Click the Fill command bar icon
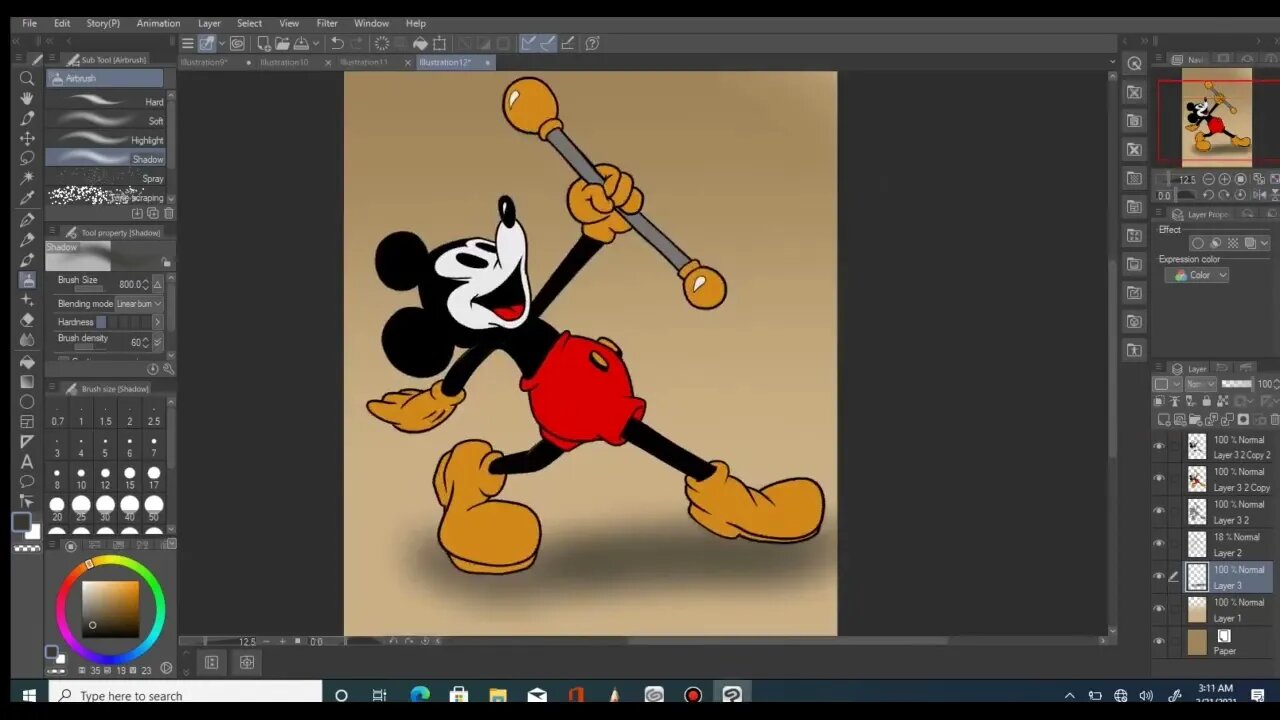The image size is (1280, 720). (x=420, y=43)
